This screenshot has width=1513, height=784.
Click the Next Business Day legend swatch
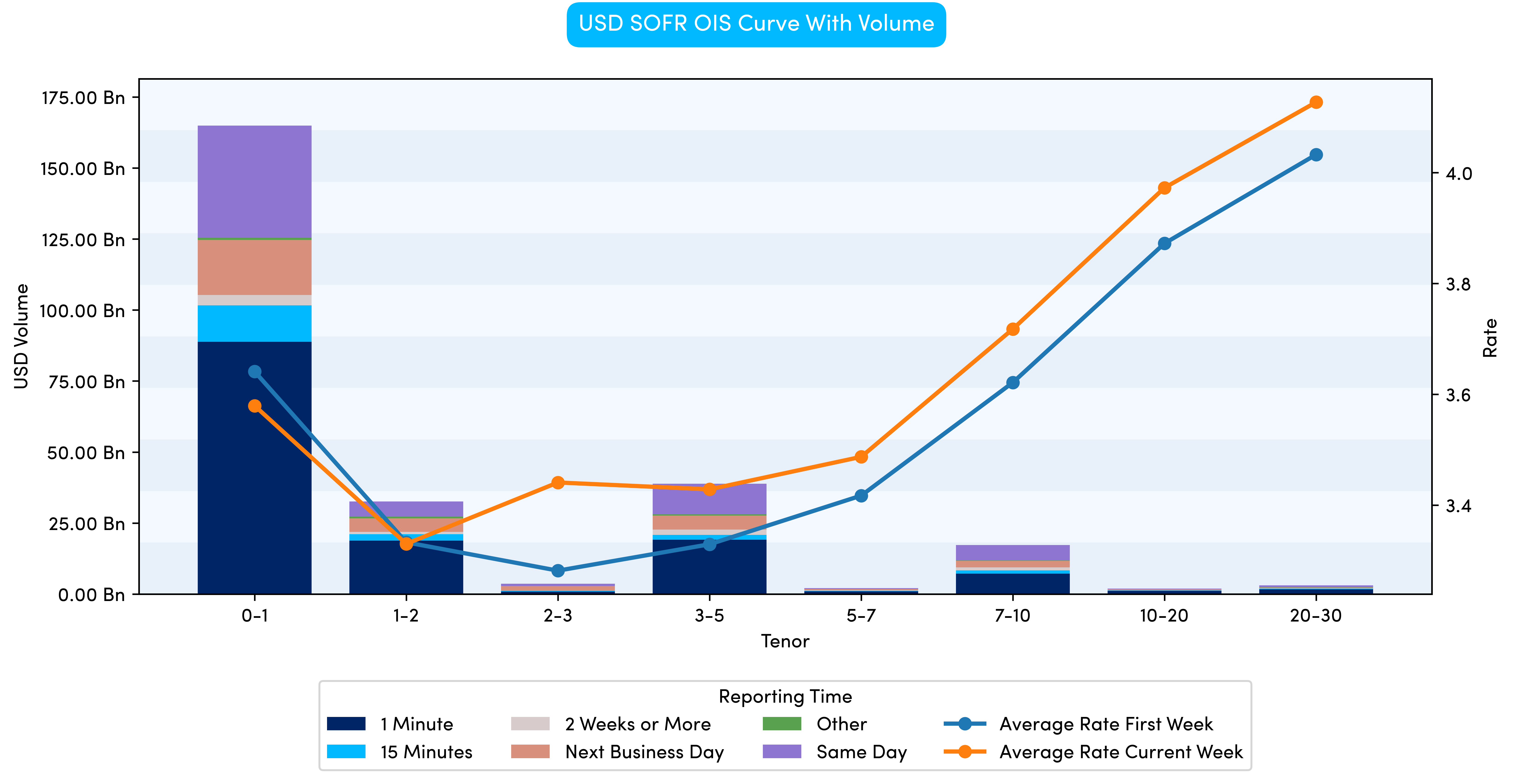[x=530, y=752]
